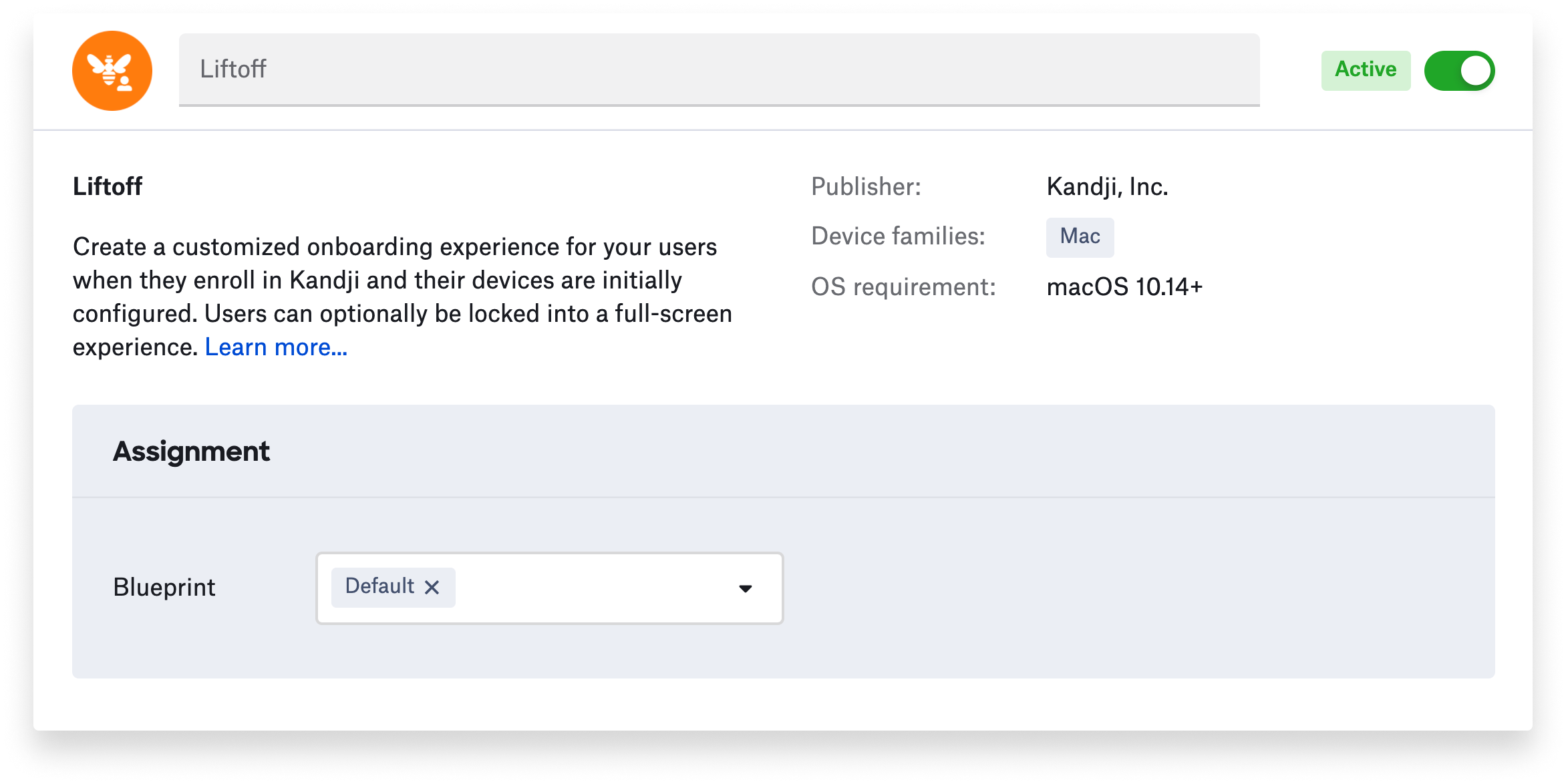
Task: Click the word Kandji in the description
Action: 324,280
